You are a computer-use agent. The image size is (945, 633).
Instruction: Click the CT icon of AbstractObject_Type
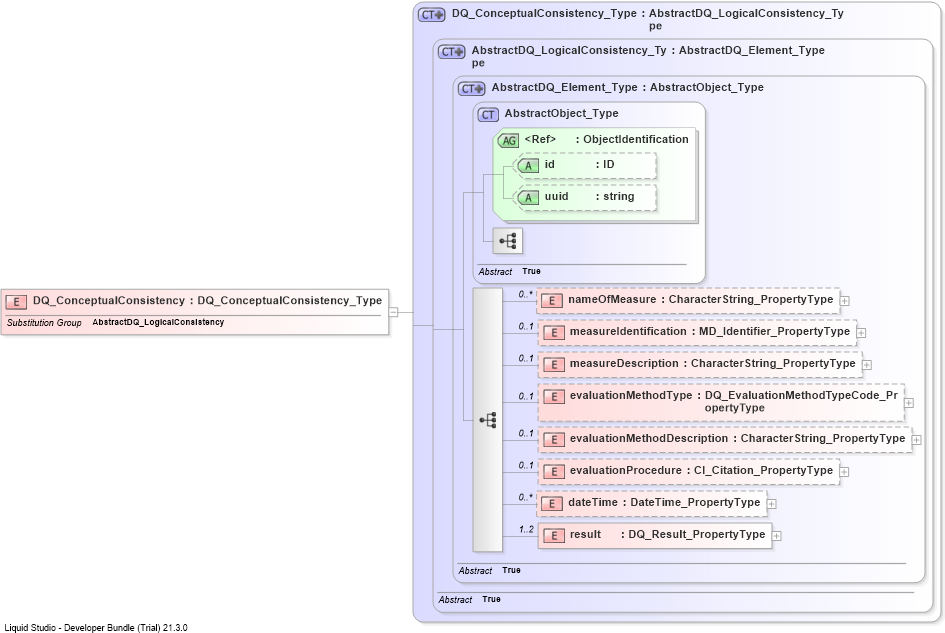tap(488, 115)
